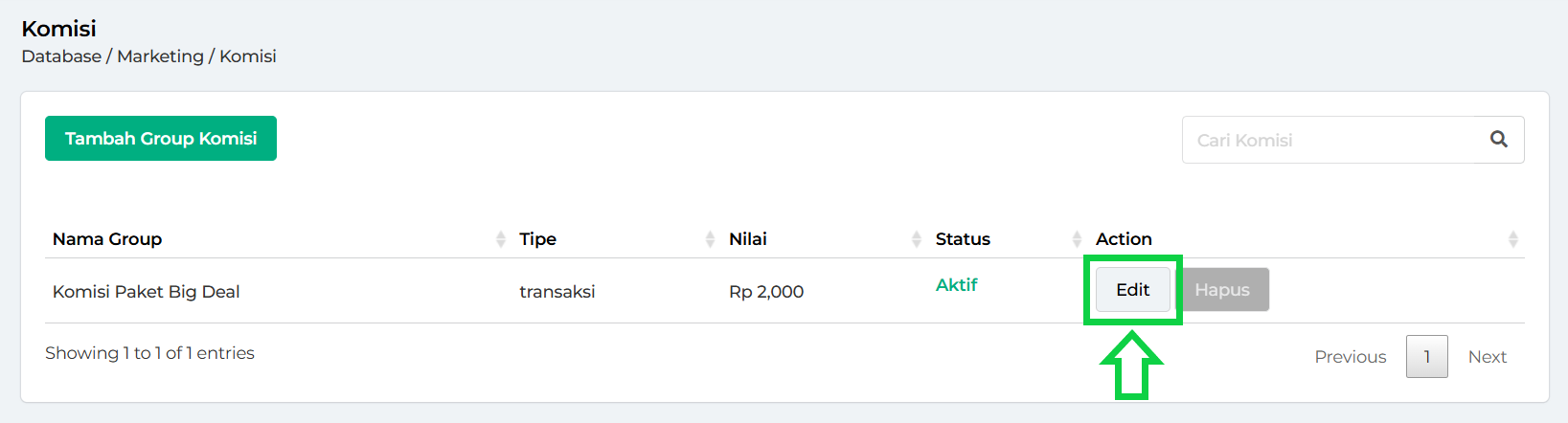Sort by Nama Group column arrows
The width and height of the screenshot is (1568, 423).
501,239
